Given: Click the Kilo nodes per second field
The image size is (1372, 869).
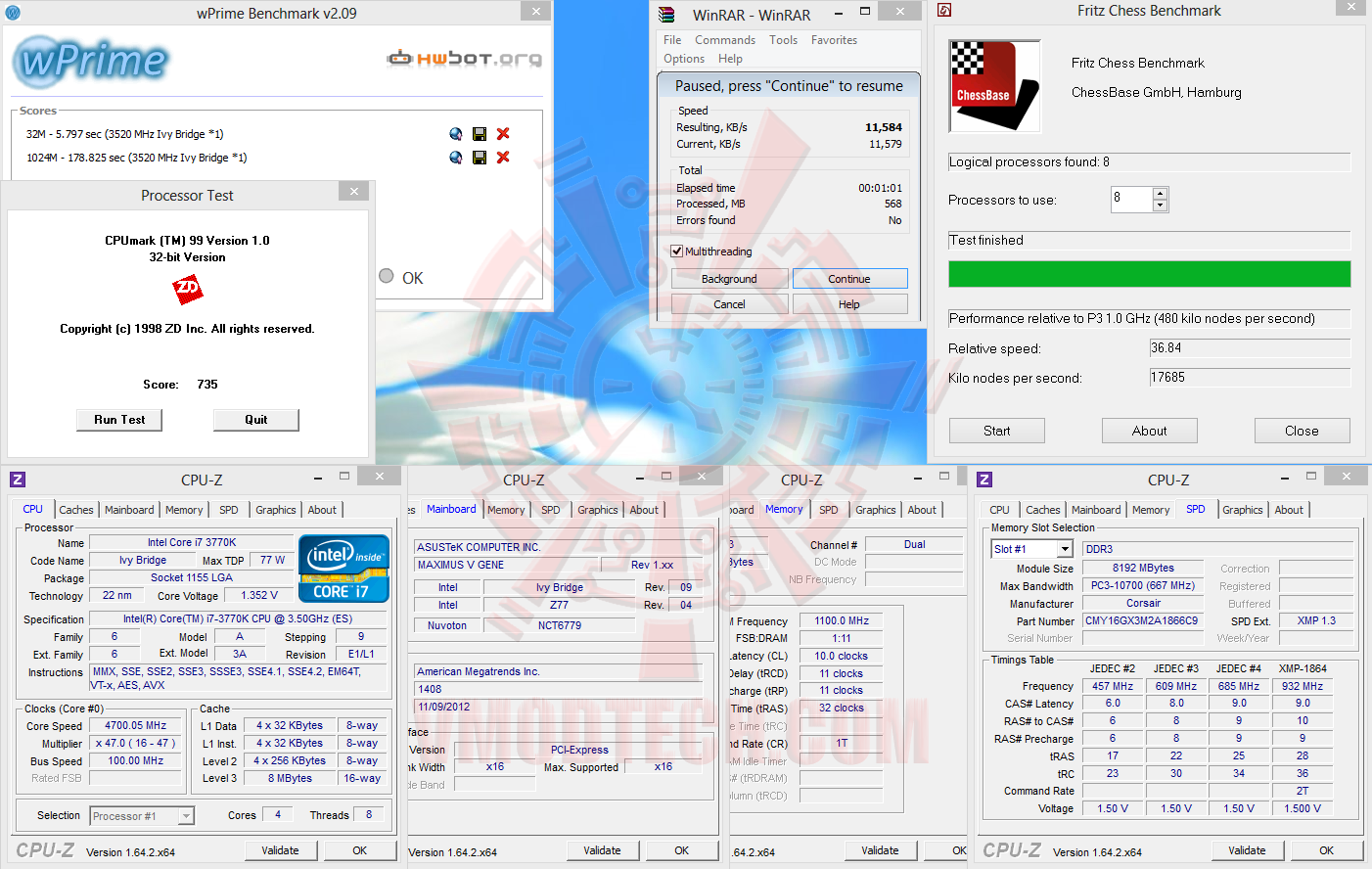Looking at the screenshot, I should 1251,378.
